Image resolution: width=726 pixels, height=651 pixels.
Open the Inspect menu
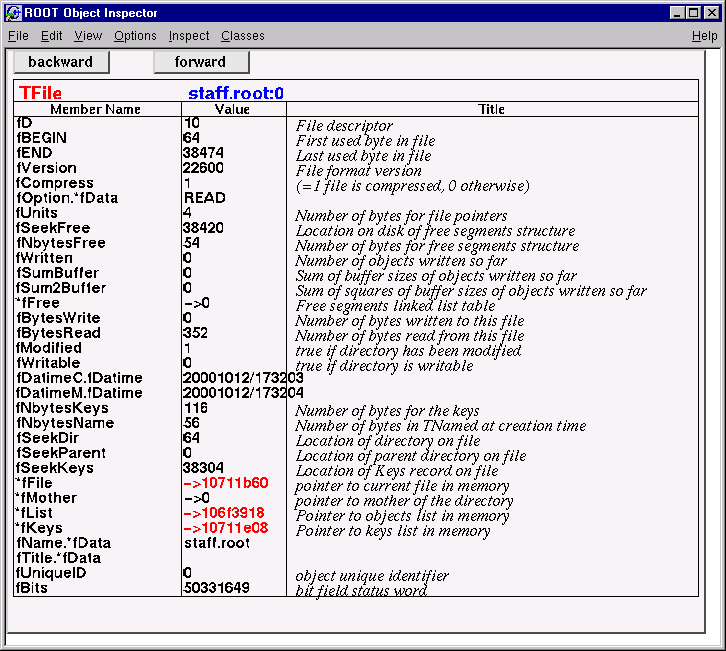coord(189,36)
